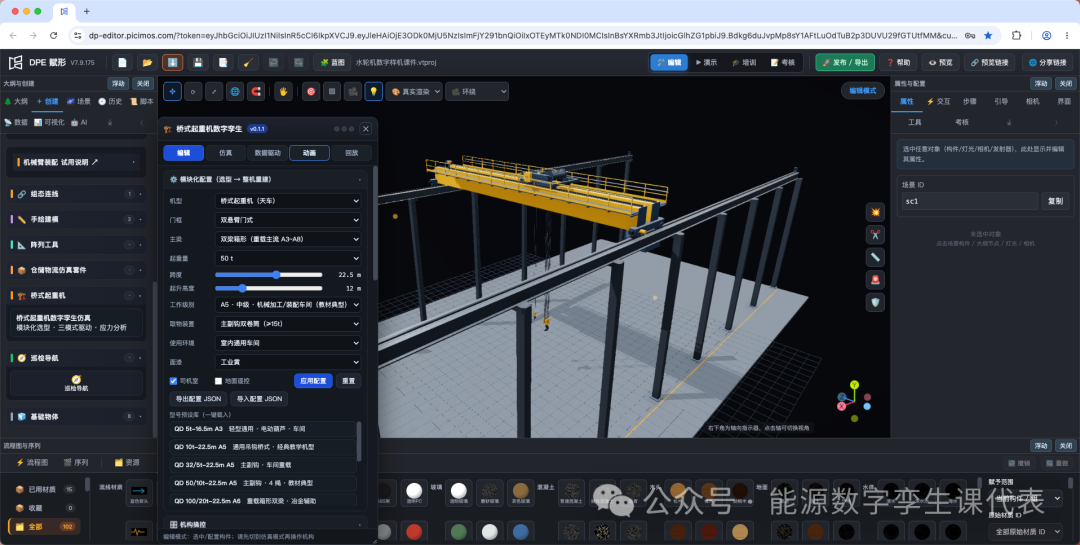Adjust the 跨度 span slider
This screenshot has width=1080, height=545.
269,274
